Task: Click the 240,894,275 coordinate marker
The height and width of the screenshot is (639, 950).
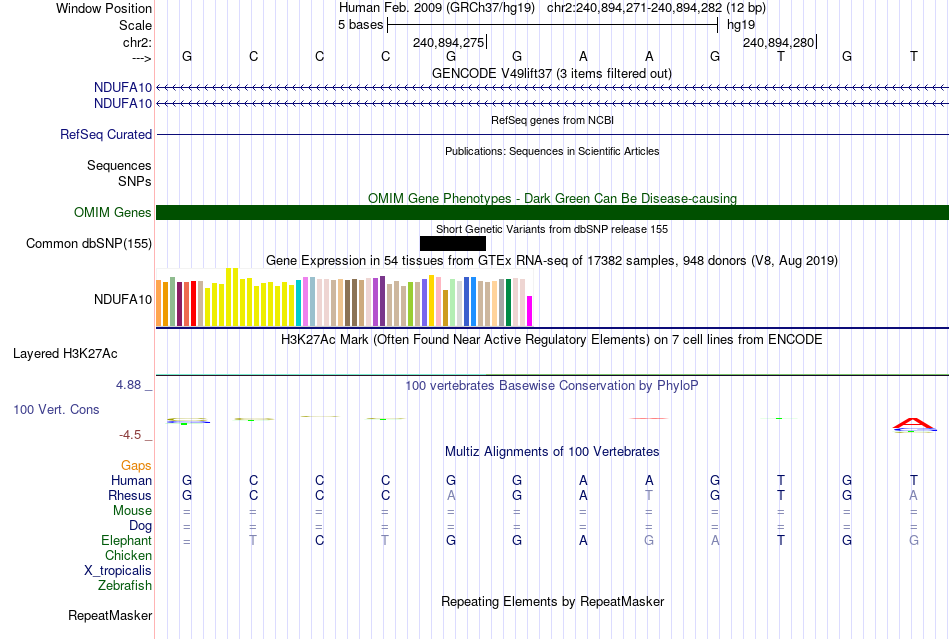Action: tap(448, 42)
